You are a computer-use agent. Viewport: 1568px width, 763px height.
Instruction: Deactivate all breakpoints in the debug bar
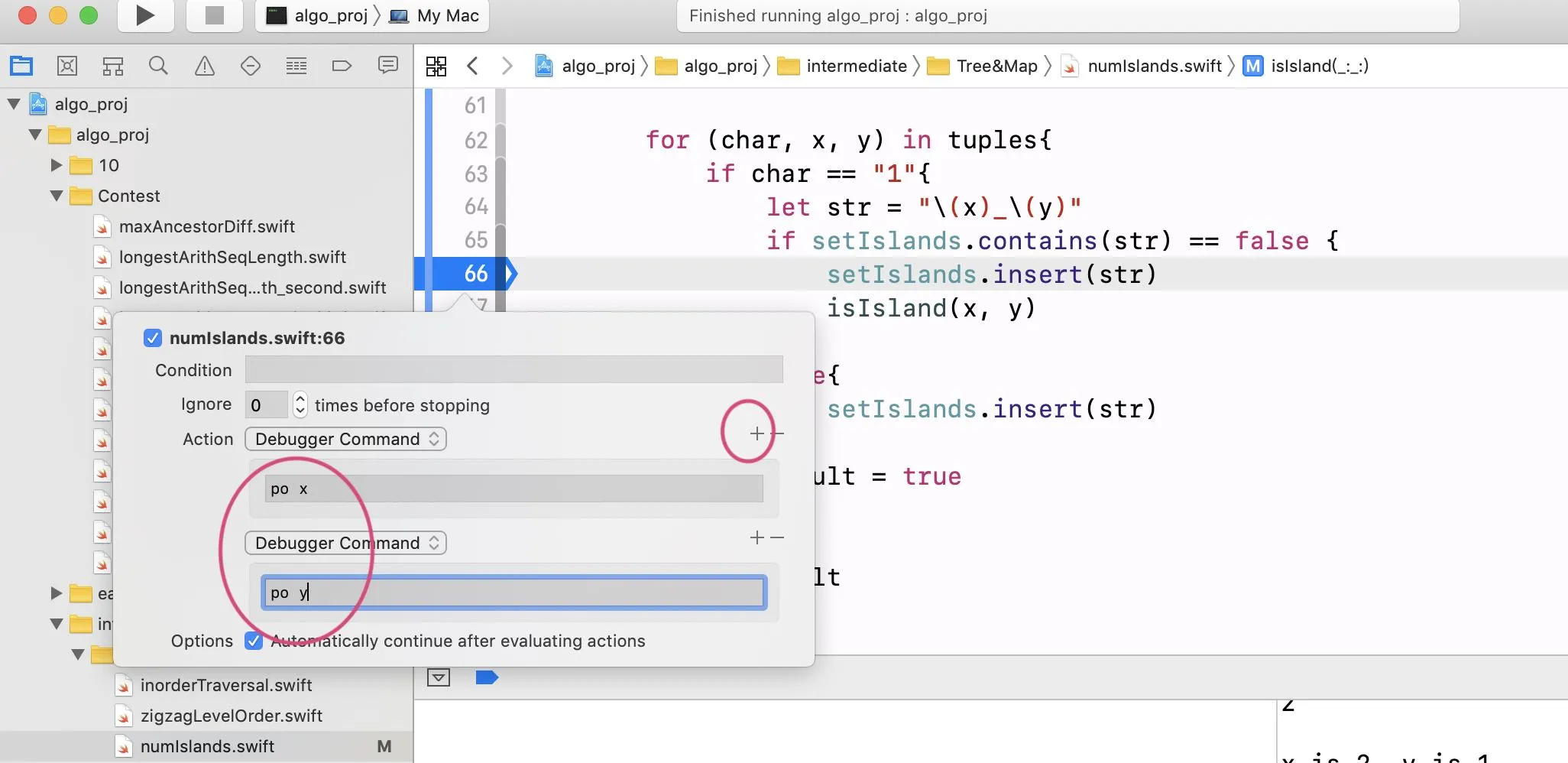(x=487, y=677)
